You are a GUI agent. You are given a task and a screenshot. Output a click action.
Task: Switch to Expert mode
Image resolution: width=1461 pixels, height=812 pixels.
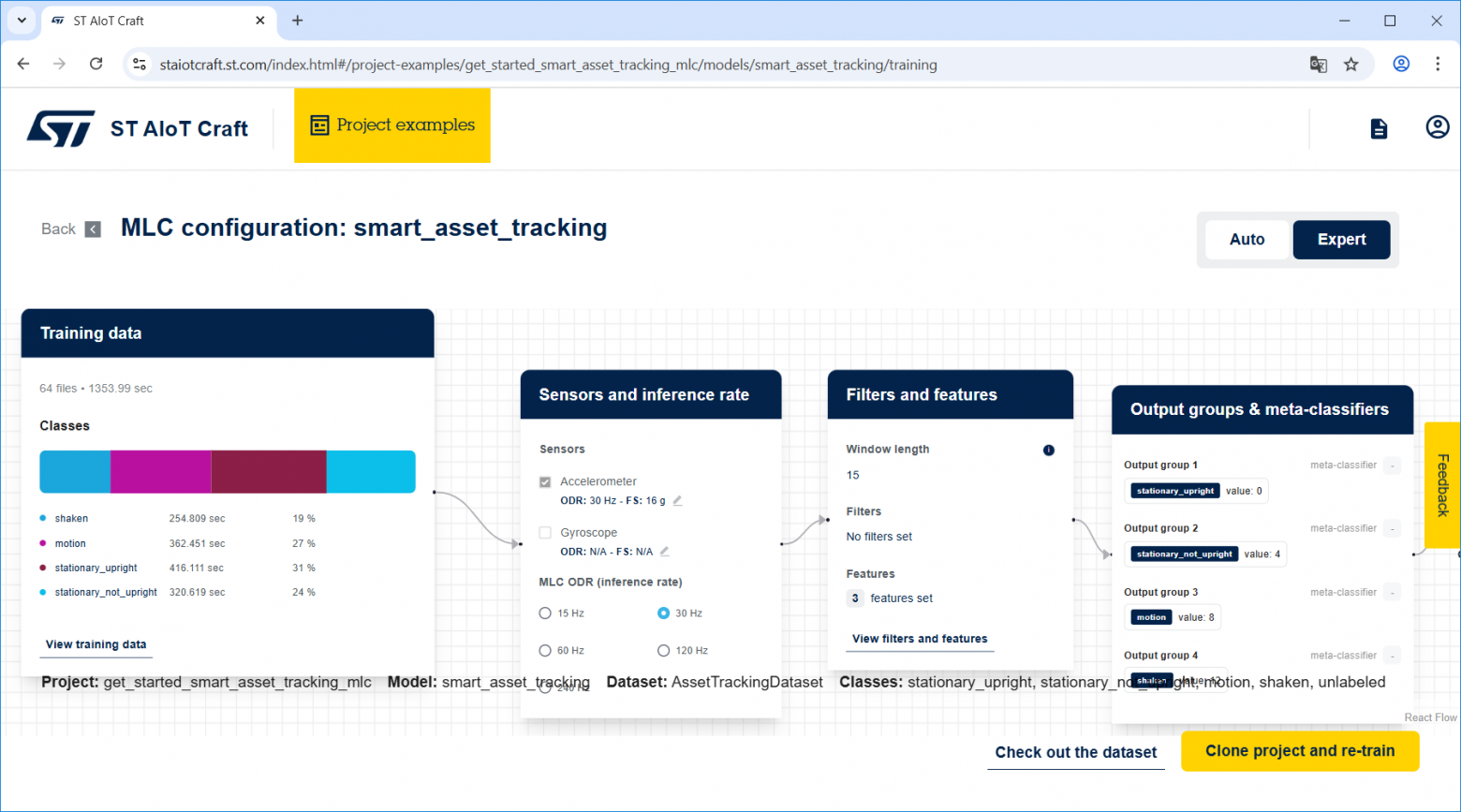point(1341,240)
